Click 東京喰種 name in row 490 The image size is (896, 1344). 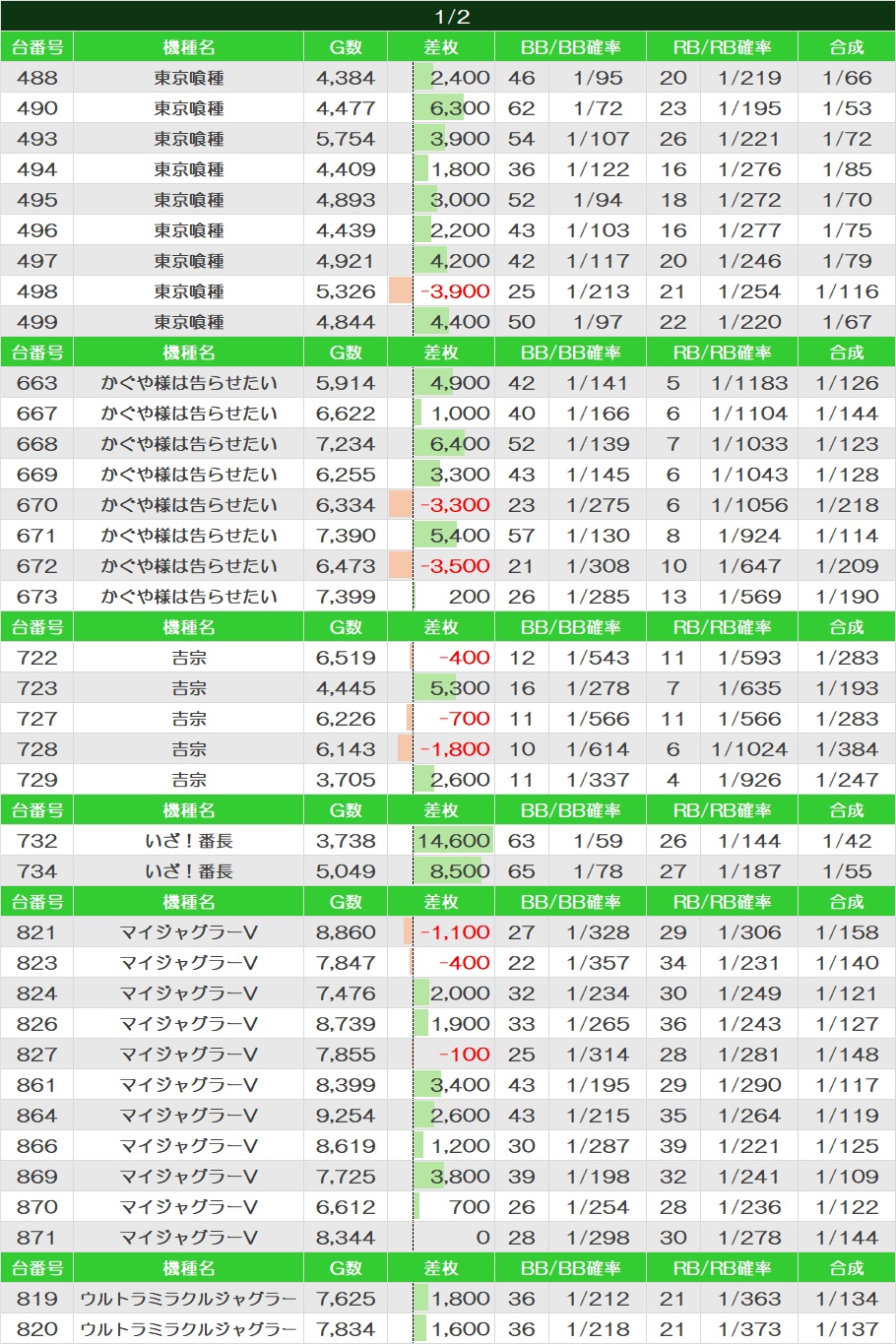pos(189,108)
